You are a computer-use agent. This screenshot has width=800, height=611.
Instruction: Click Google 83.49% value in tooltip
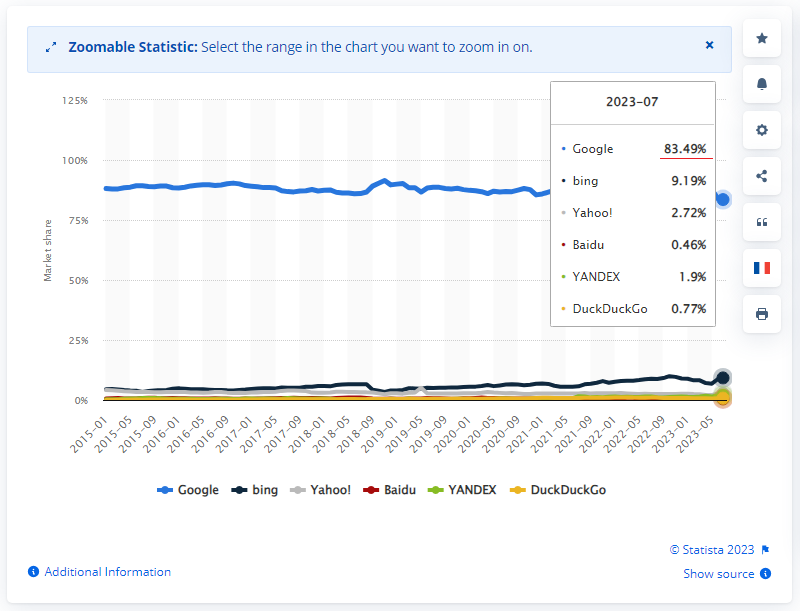tap(685, 149)
